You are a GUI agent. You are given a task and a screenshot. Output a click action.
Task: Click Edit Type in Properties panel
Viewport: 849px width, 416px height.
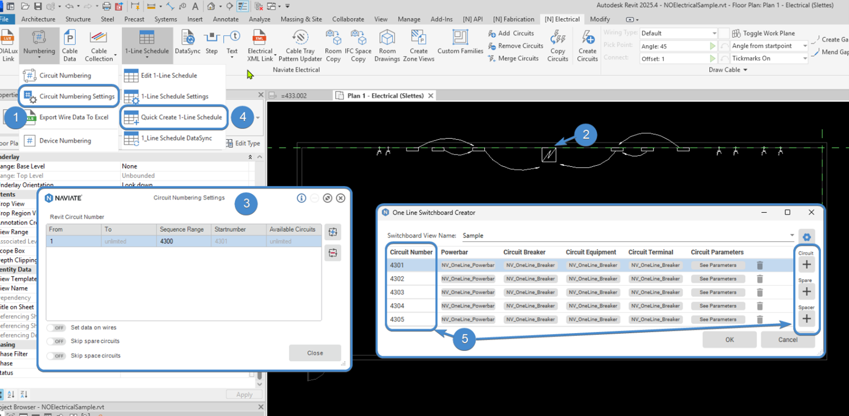tap(244, 144)
